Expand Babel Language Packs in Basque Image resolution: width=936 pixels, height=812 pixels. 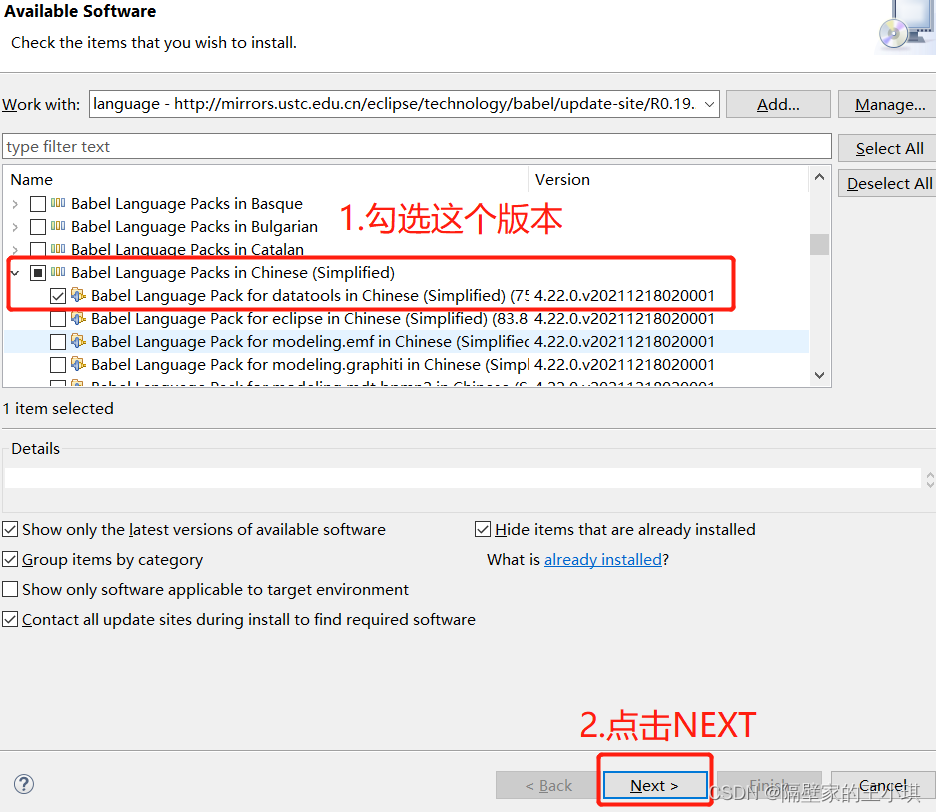(15, 204)
